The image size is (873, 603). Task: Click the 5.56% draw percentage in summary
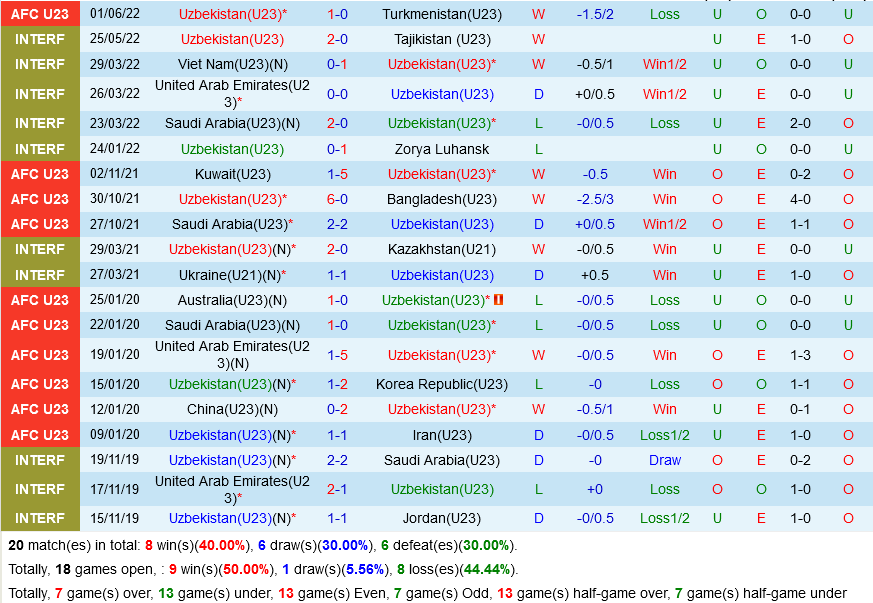click(x=365, y=569)
